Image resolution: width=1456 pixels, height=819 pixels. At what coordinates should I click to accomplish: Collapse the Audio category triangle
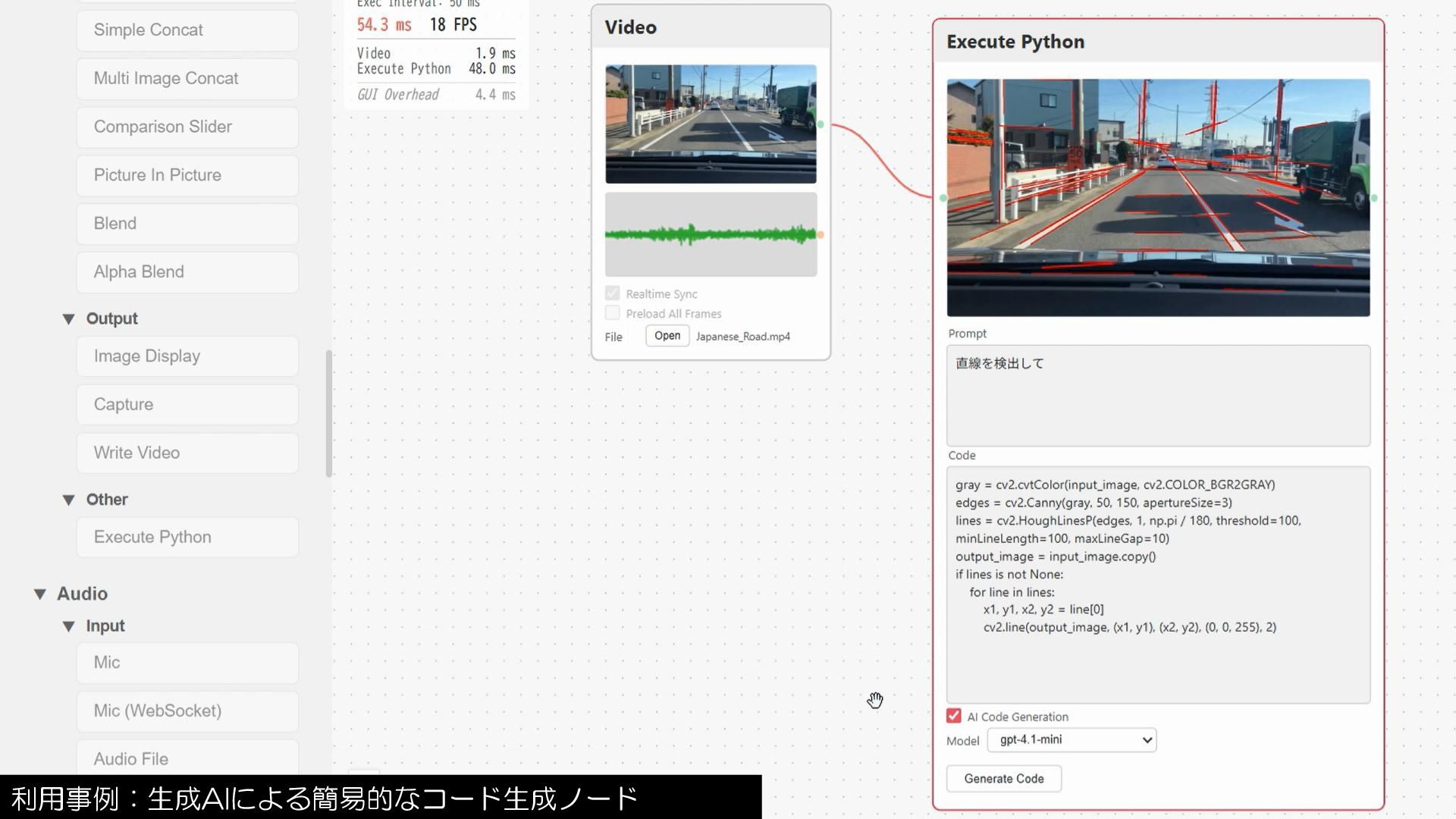pyautogui.click(x=40, y=595)
